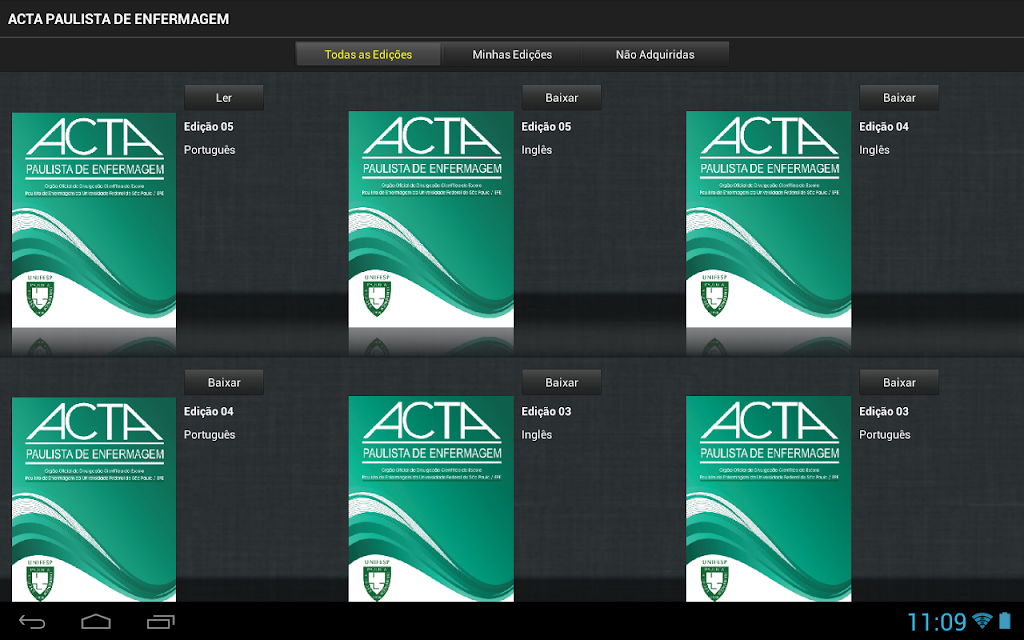Tap the Android home navigation icon
Image resolution: width=1024 pixels, height=640 pixels.
96,621
